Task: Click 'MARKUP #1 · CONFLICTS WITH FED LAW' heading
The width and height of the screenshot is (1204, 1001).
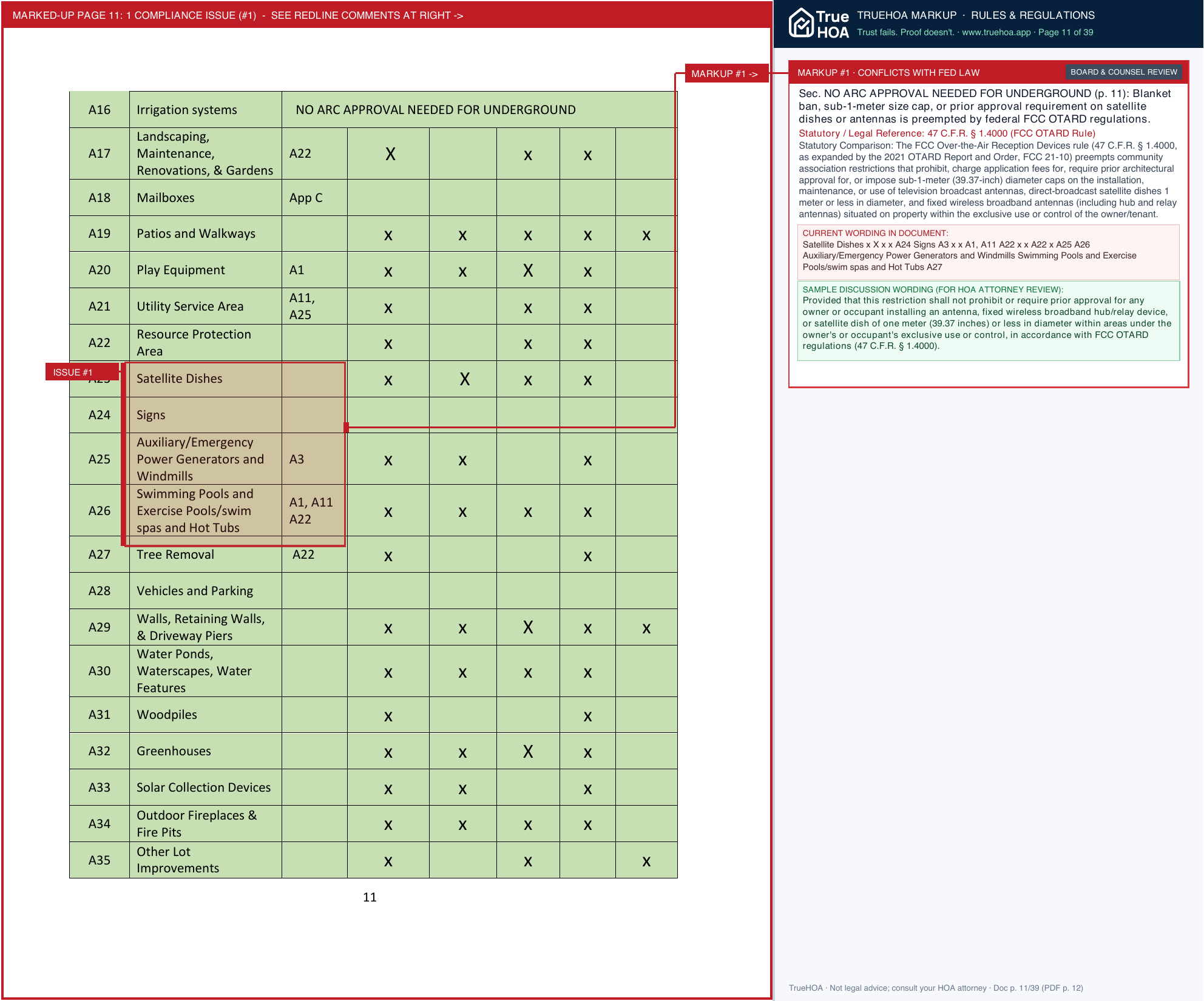Action: pos(888,73)
